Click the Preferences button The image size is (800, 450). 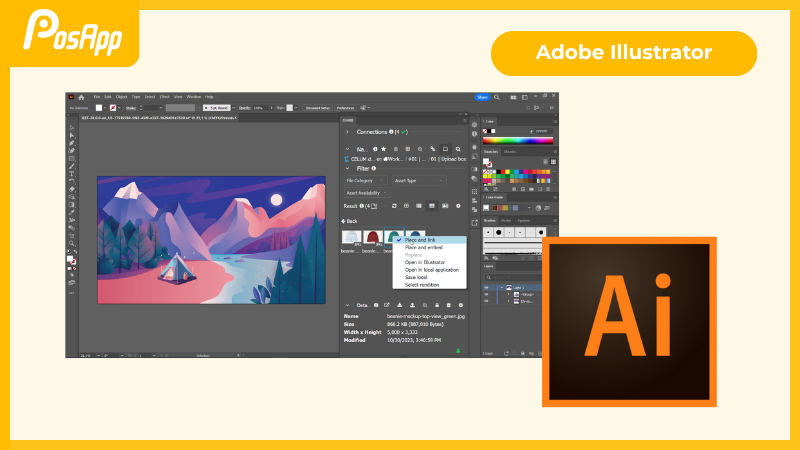(345, 108)
